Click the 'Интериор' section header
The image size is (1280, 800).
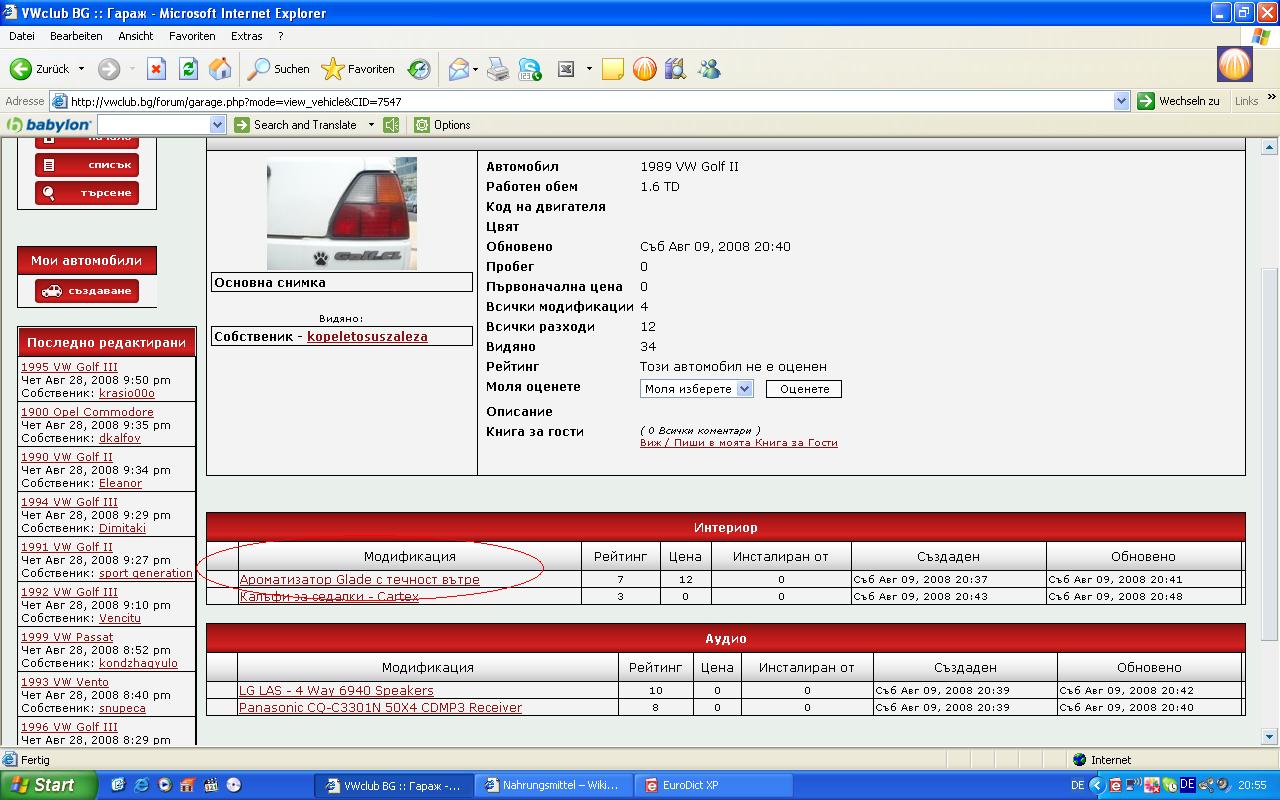[725, 527]
